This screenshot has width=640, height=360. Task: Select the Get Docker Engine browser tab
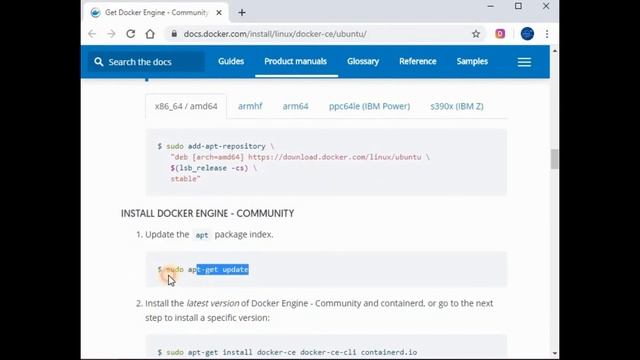pos(155,13)
